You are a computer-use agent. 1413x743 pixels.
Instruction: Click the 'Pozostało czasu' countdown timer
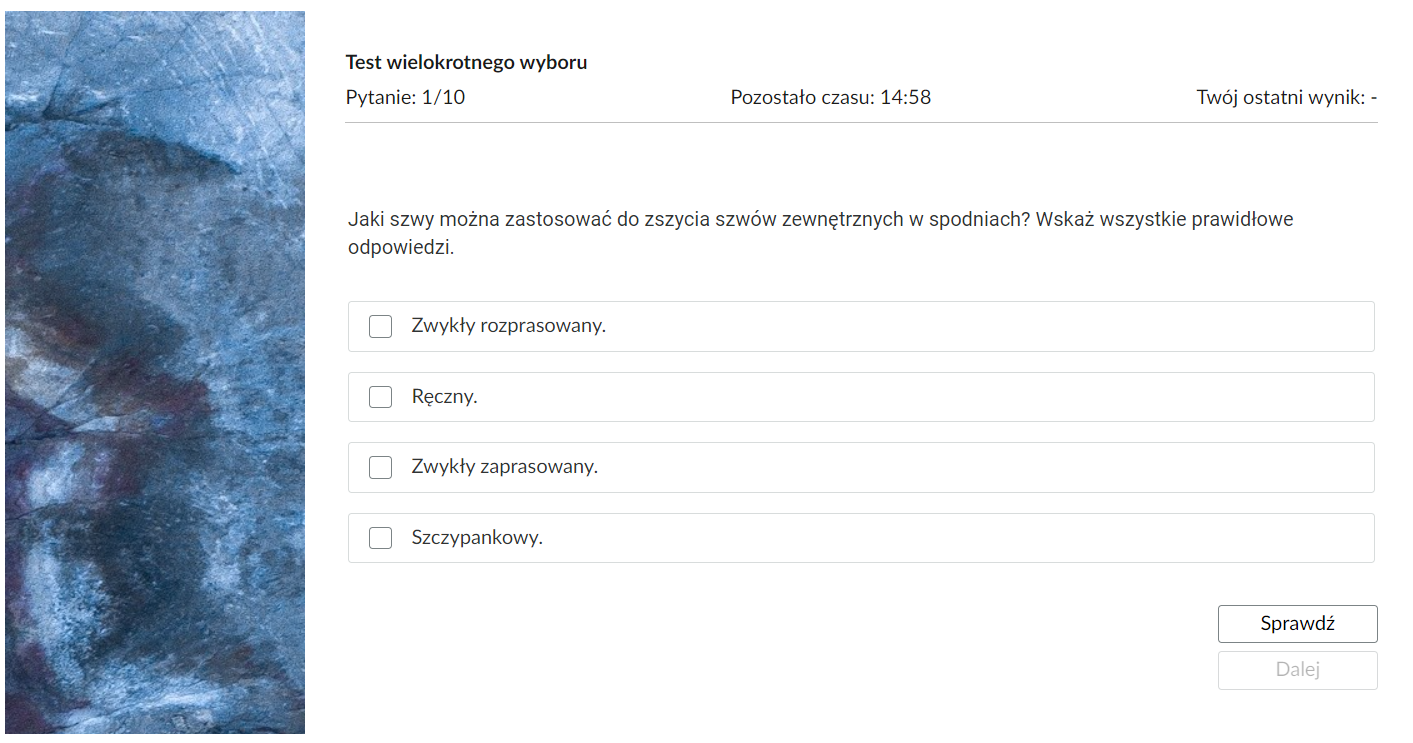pyautogui.click(x=830, y=98)
